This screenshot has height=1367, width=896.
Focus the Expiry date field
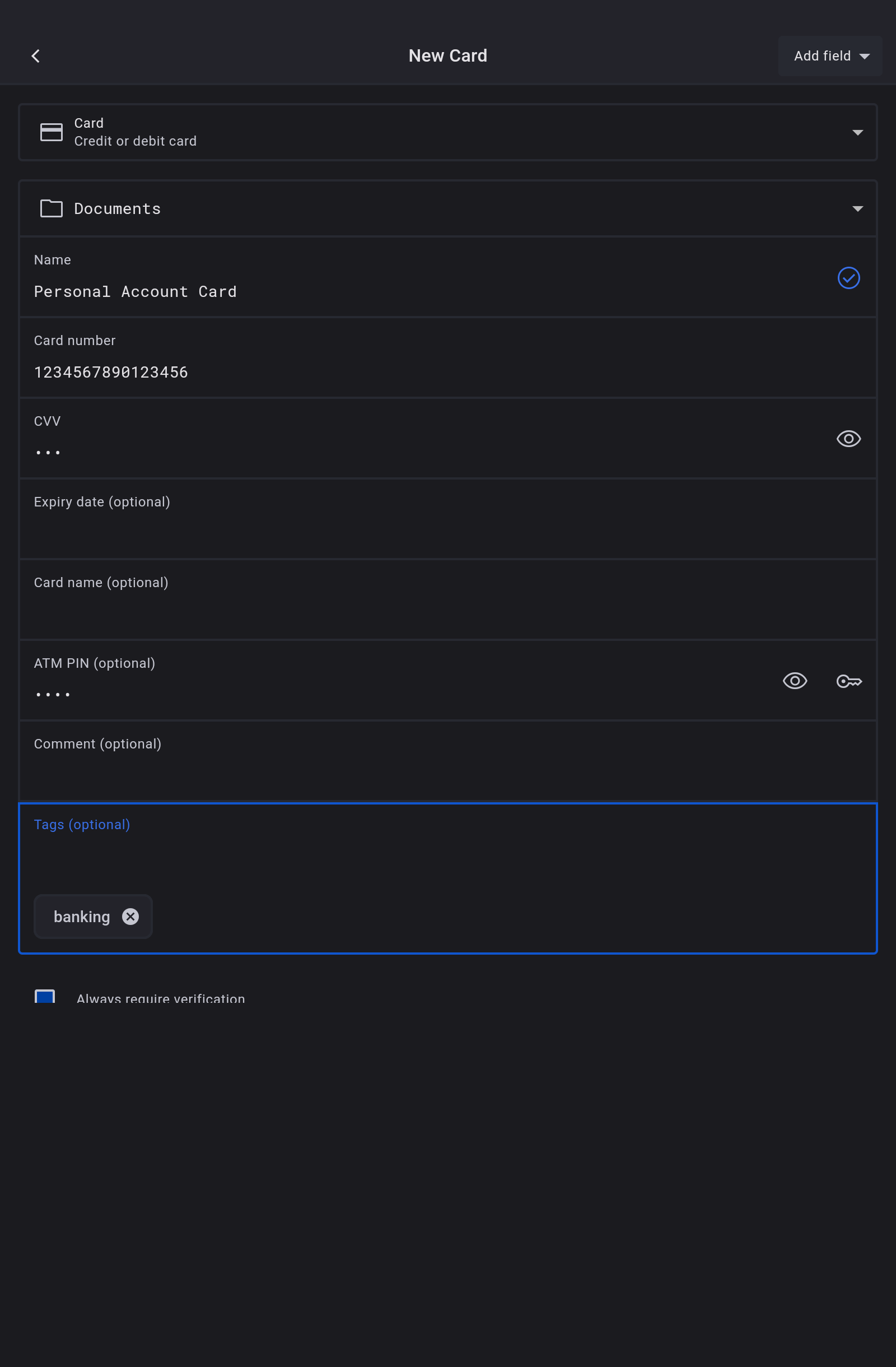(x=402, y=533)
